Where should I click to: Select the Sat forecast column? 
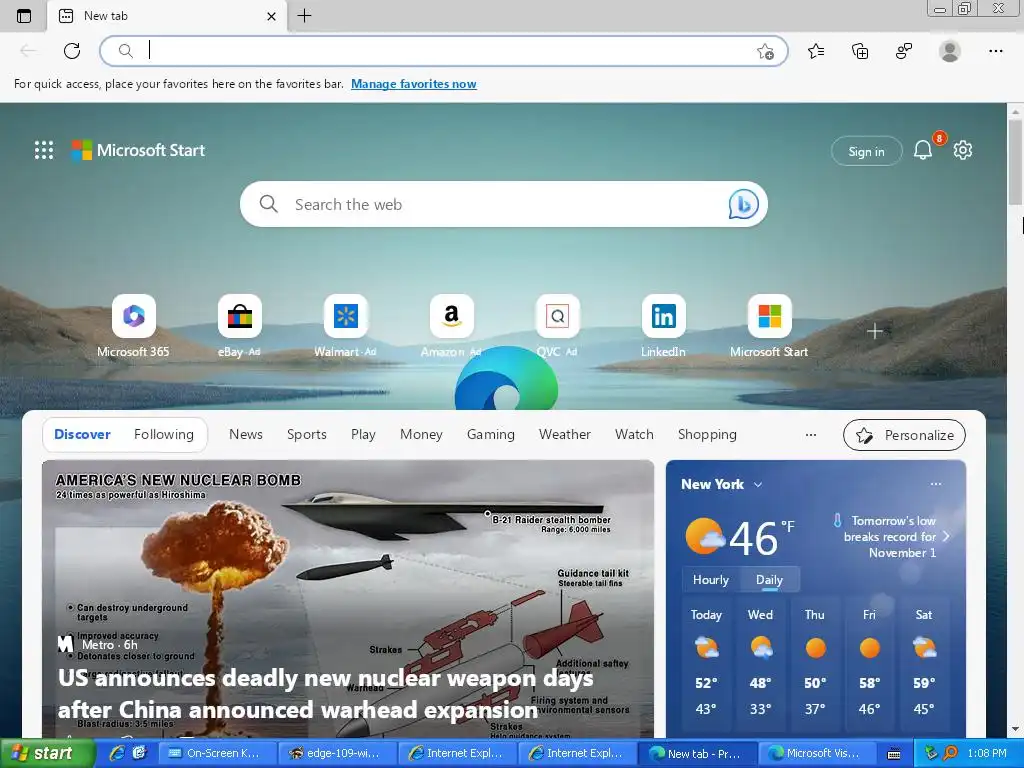tap(923, 662)
